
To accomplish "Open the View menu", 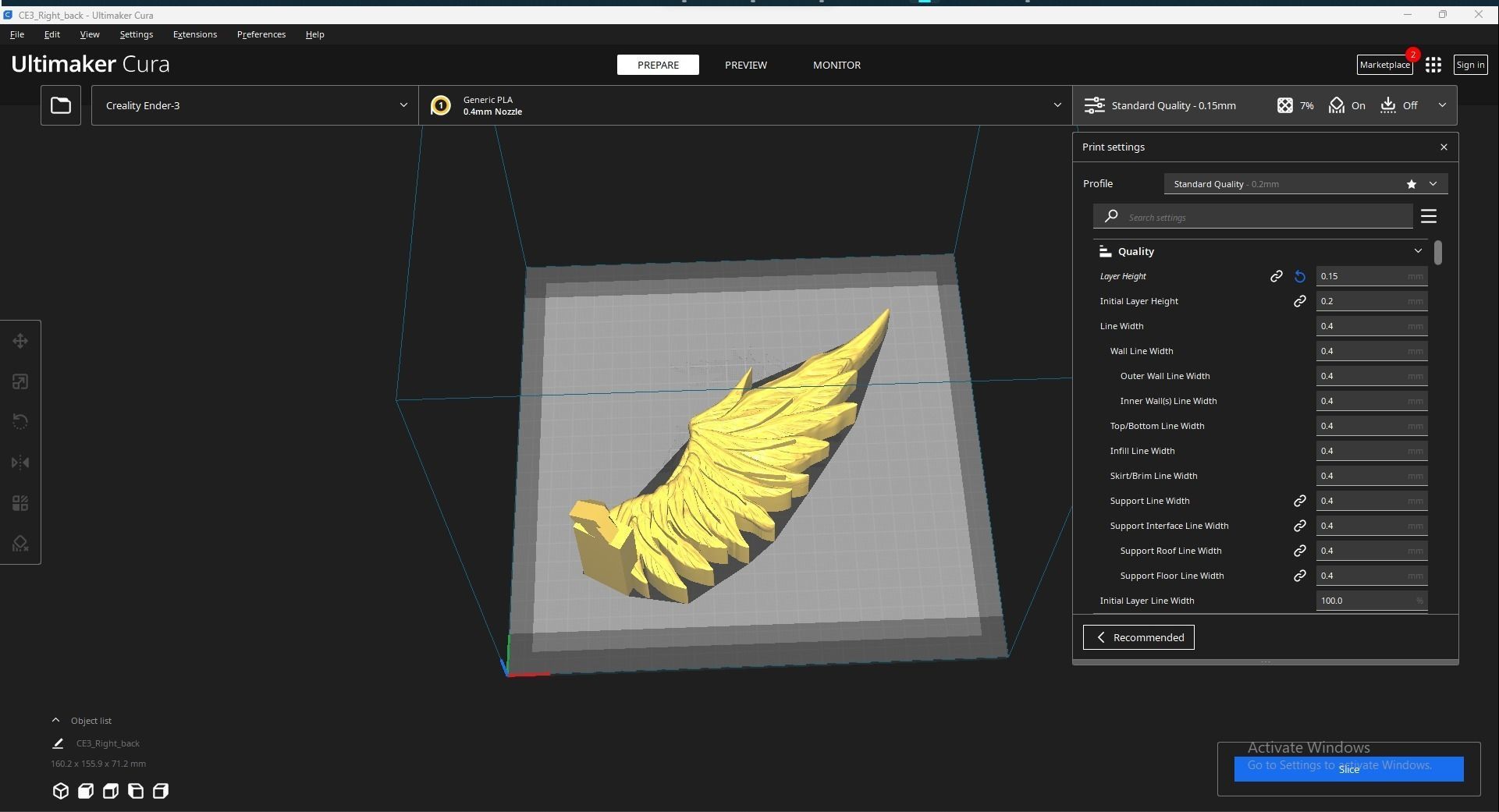I will pos(90,34).
